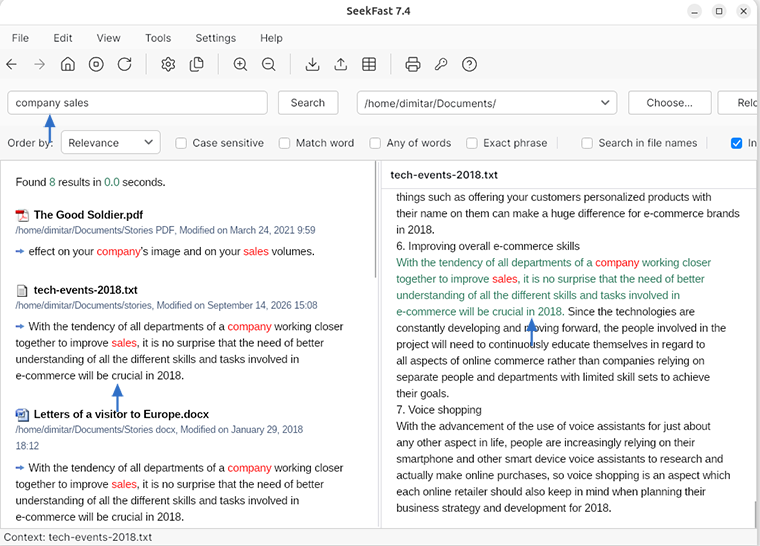This screenshot has height=546, width=760.
Task: Click the table grid icon
Action: 369,64
